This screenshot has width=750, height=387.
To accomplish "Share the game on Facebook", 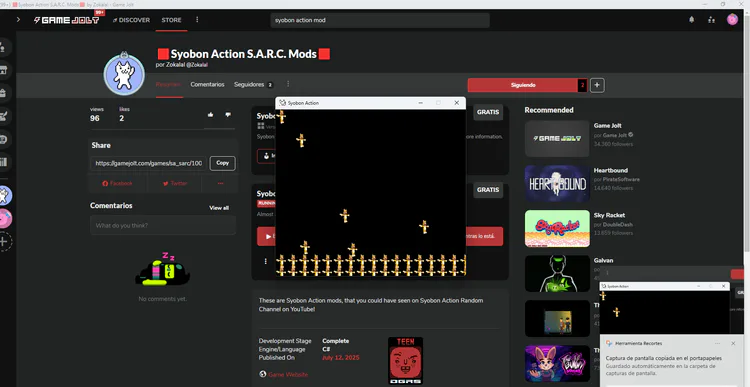I will tap(118, 183).
